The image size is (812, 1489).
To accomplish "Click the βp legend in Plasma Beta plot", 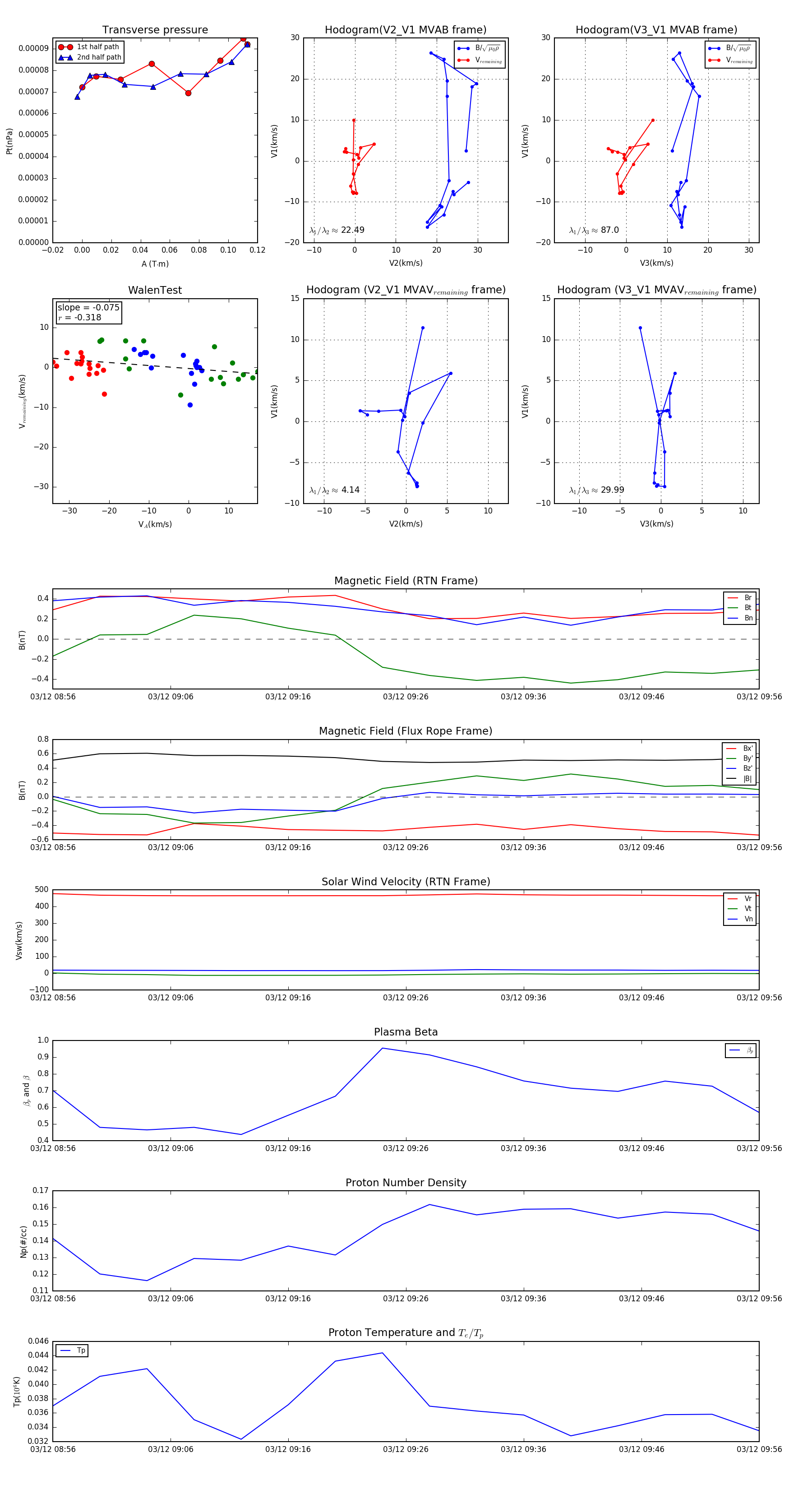I will (x=741, y=1050).
